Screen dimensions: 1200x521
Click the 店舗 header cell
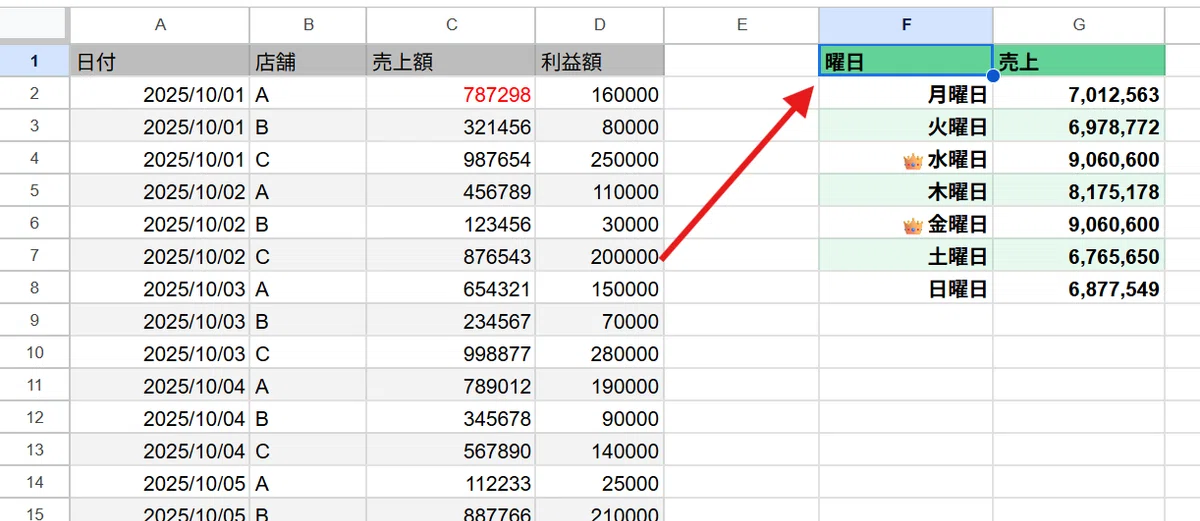click(x=308, y=61)
